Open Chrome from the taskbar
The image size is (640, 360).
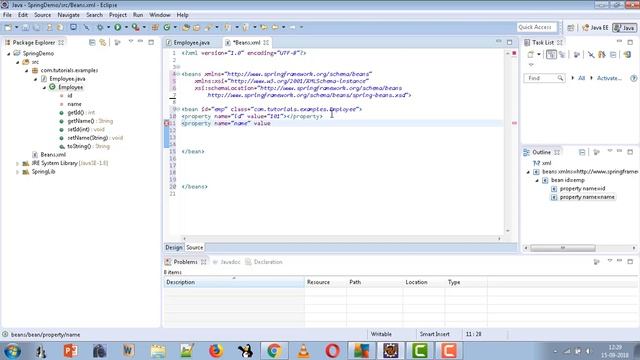pyautogui.click(x=274, y=351)
